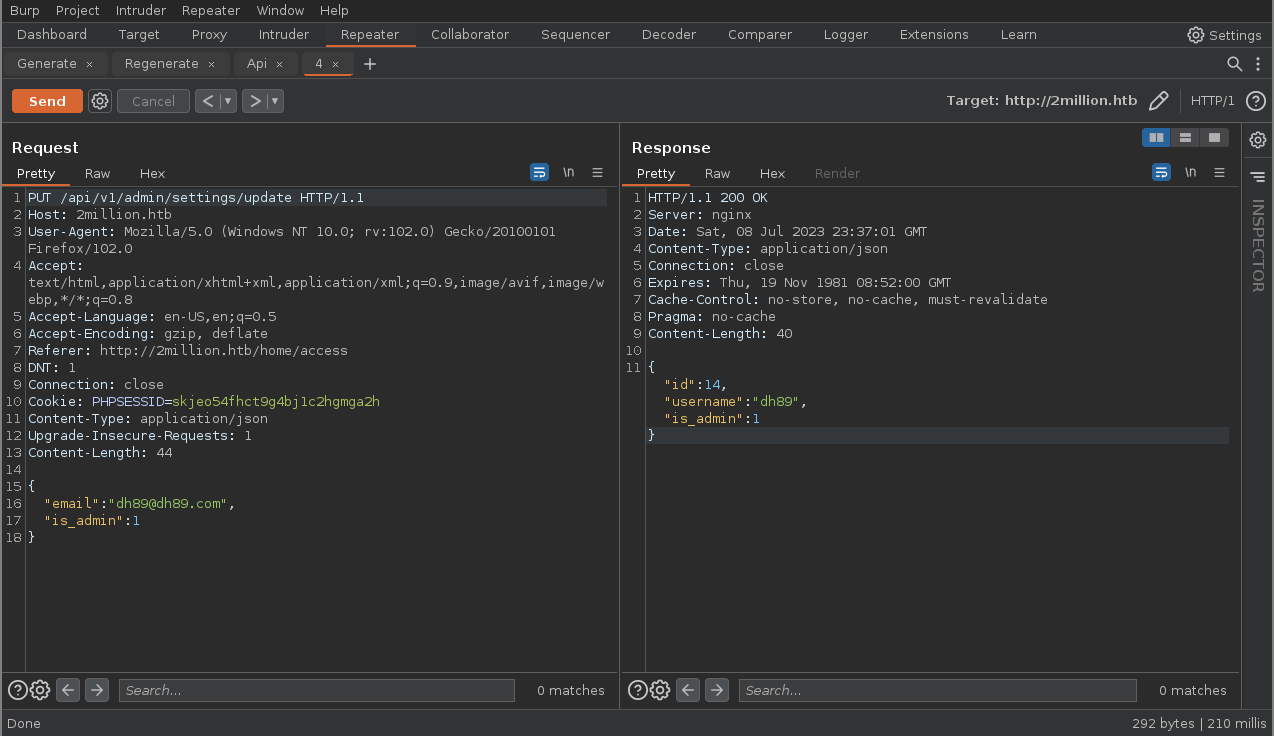
Task: Focus the request search field
Action: [x=316, y=690]
